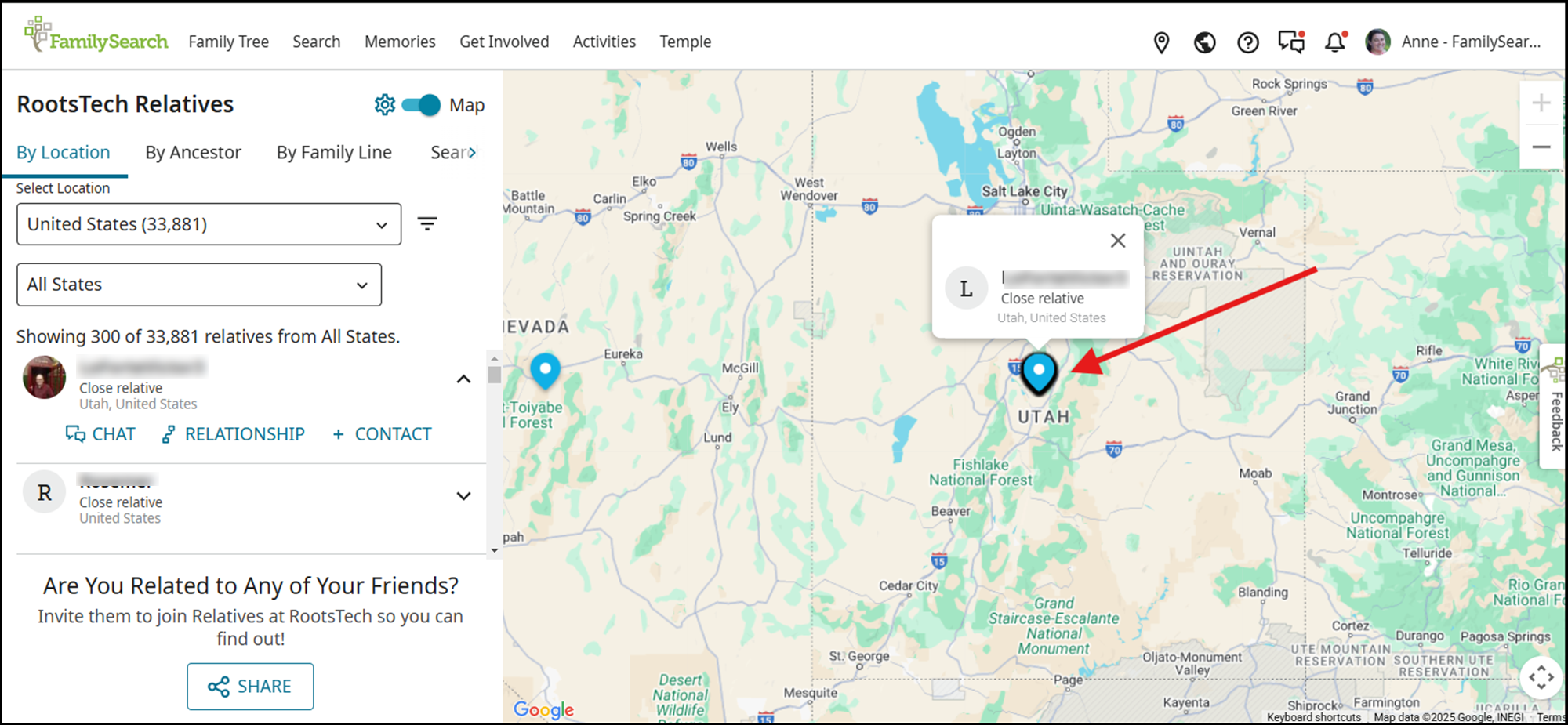Switch to the By Ancestor tab
1568x725 pixels.
(x=193, y=153)
